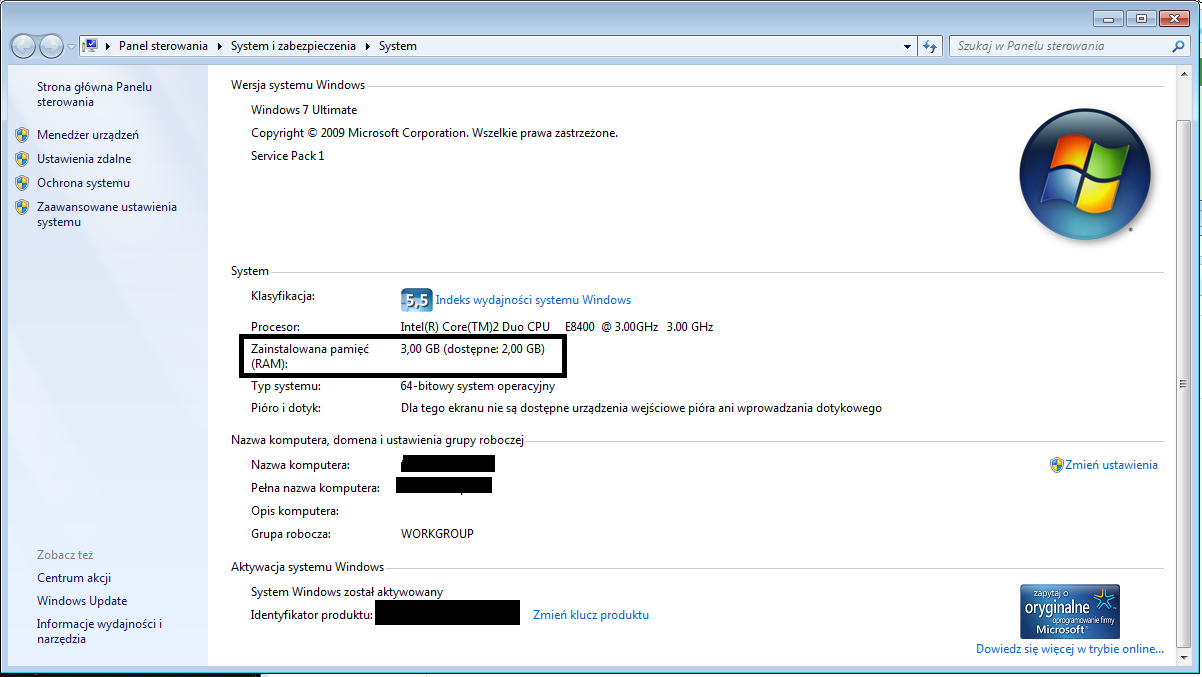Click the vertical scrollbar thumb
The image size is (1202, 677).
(1186, 383)
